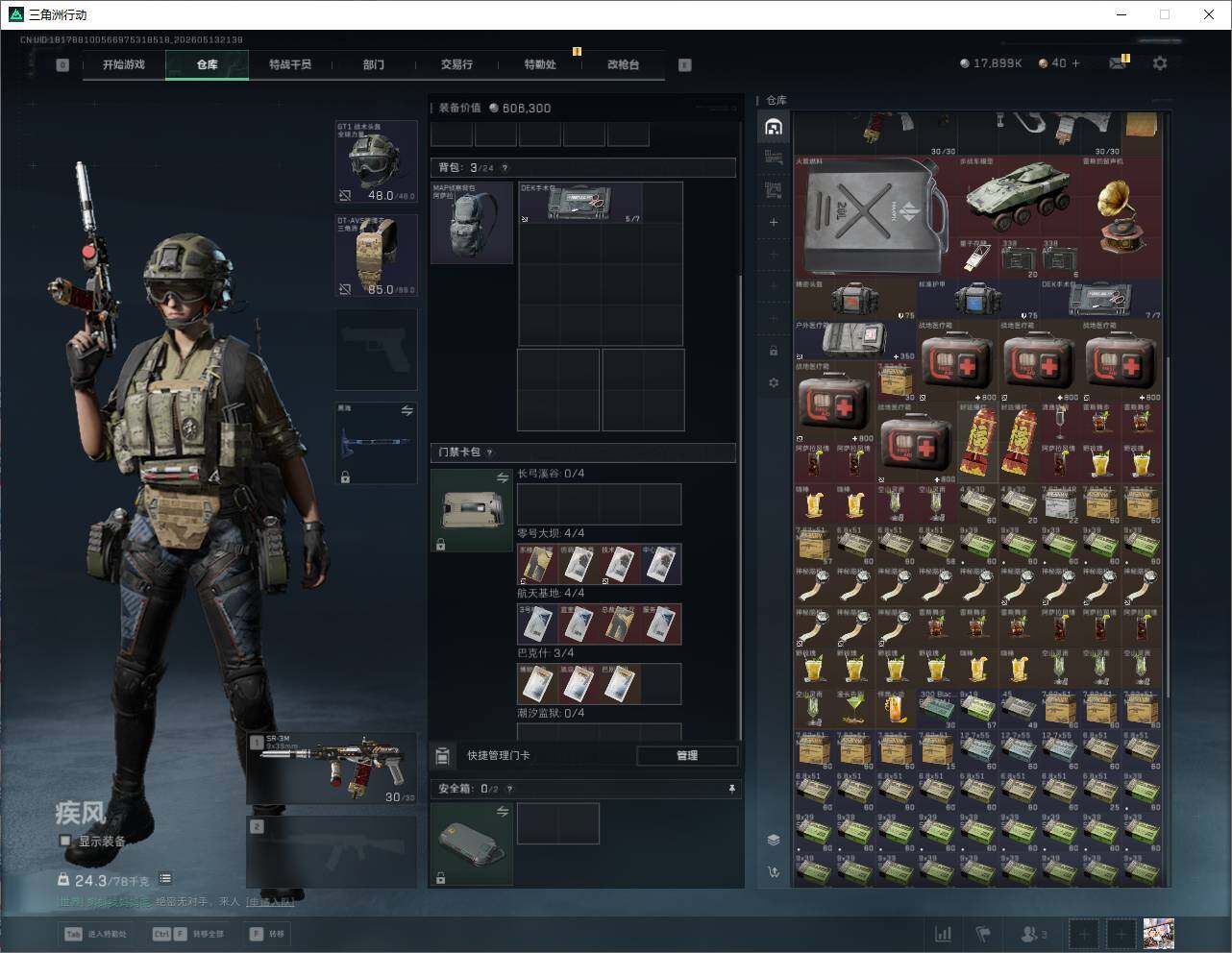Open help for 背包 section

505,168
